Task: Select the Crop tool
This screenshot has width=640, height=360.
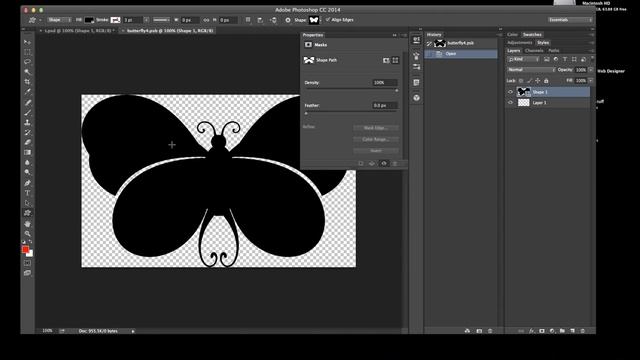Action: pos(27,82)
